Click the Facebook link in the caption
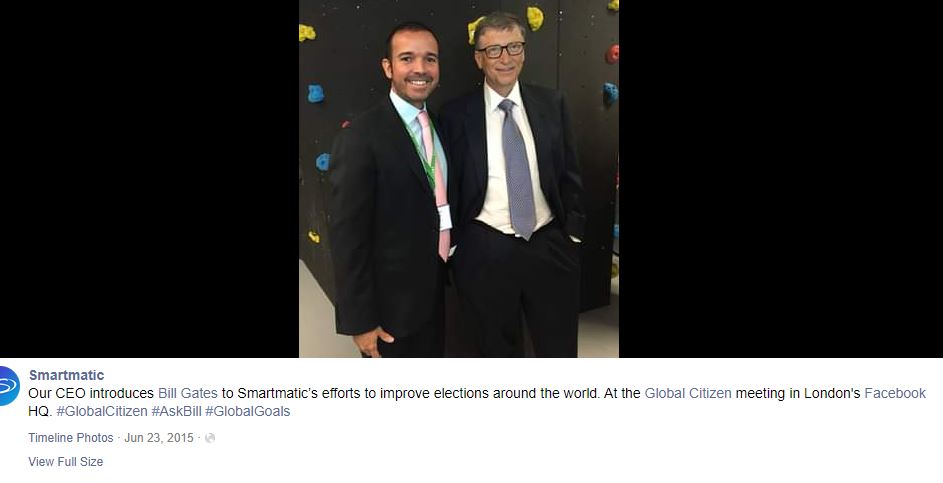The width and height of the screenshot is (943, 483). 895,393
